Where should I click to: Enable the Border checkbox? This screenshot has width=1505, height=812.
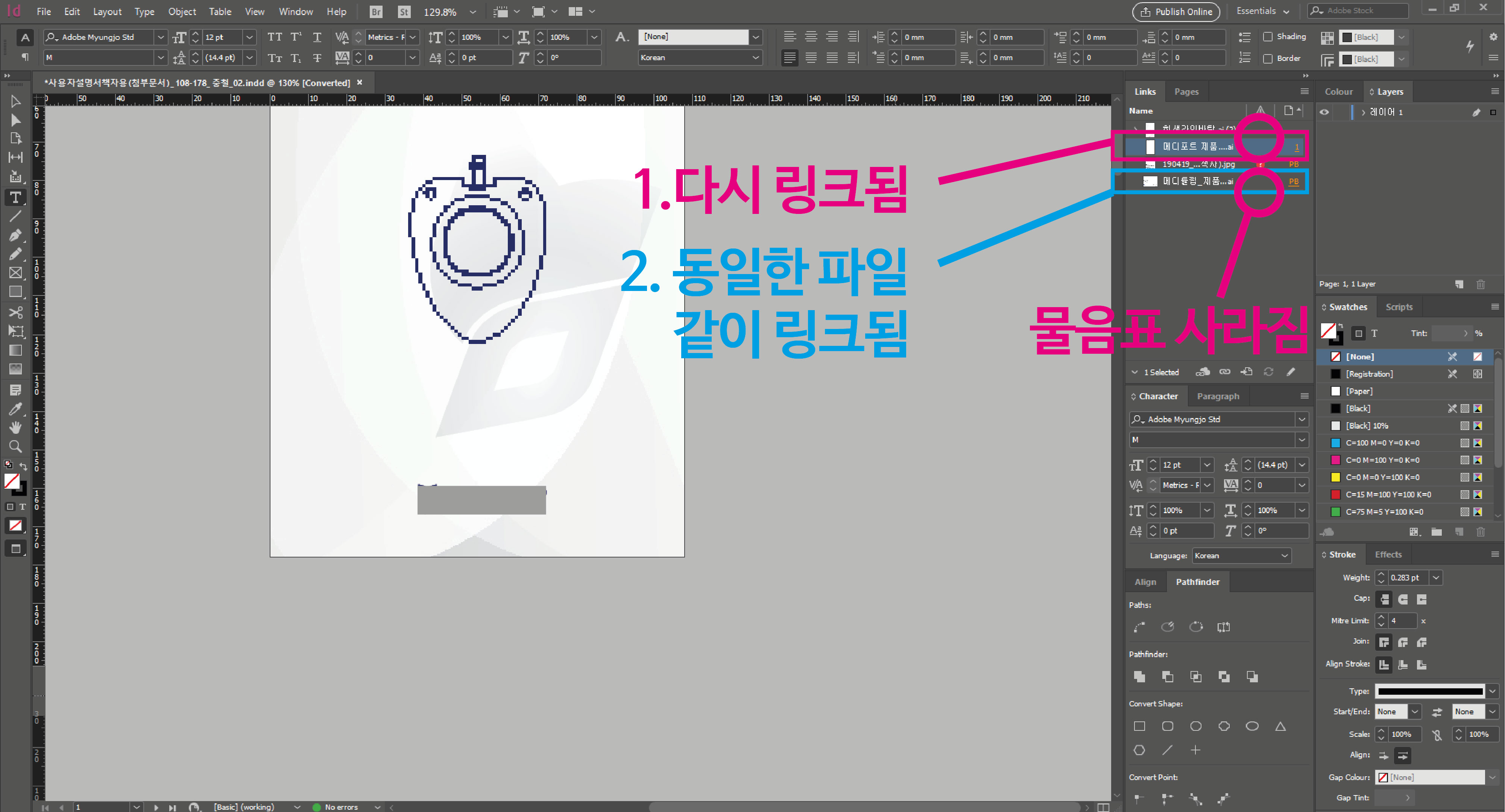click(x=1268, y=58)
